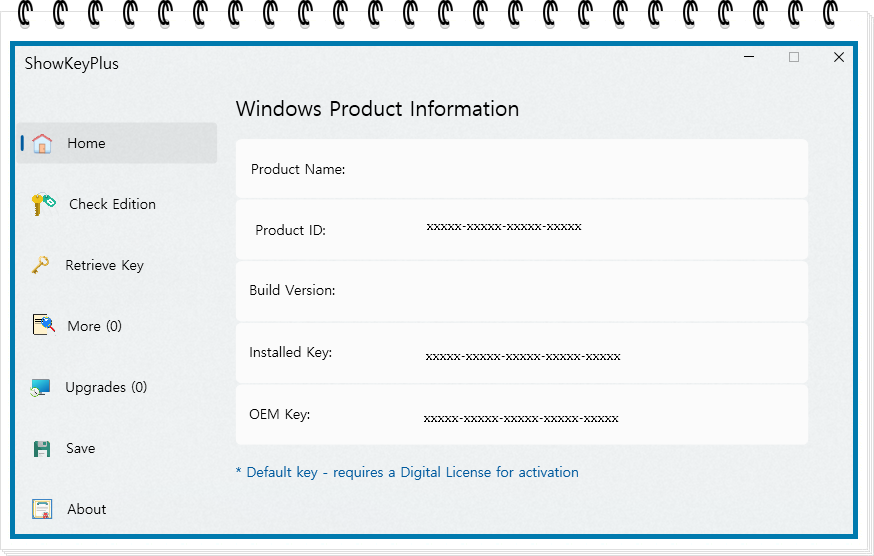Select the OEM Key value
Viewport: 874px width, 556px height.
pyautogui.click(x=521, y=418)
